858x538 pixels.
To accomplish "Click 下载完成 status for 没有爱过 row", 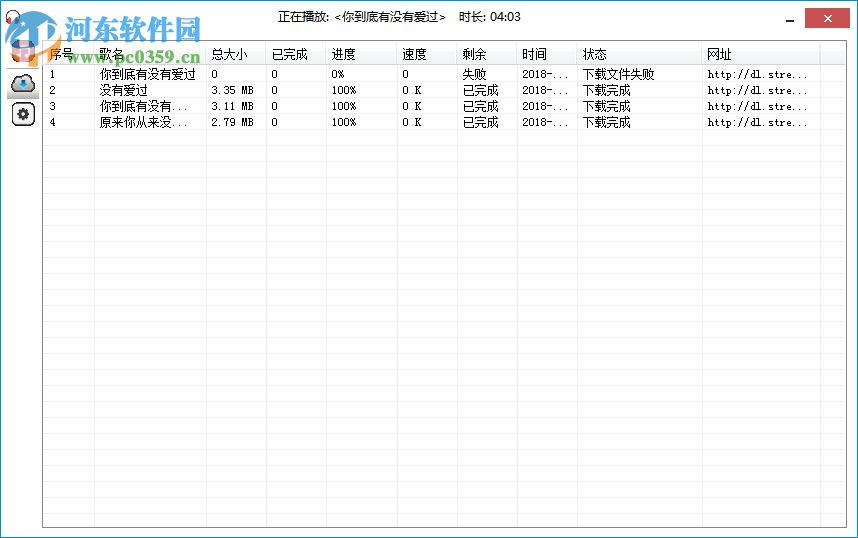I will [606, 90].
